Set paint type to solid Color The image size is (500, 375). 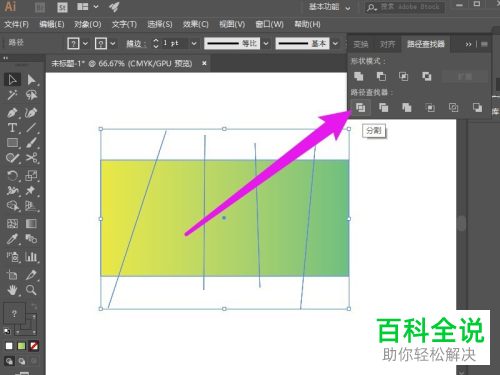9,346
